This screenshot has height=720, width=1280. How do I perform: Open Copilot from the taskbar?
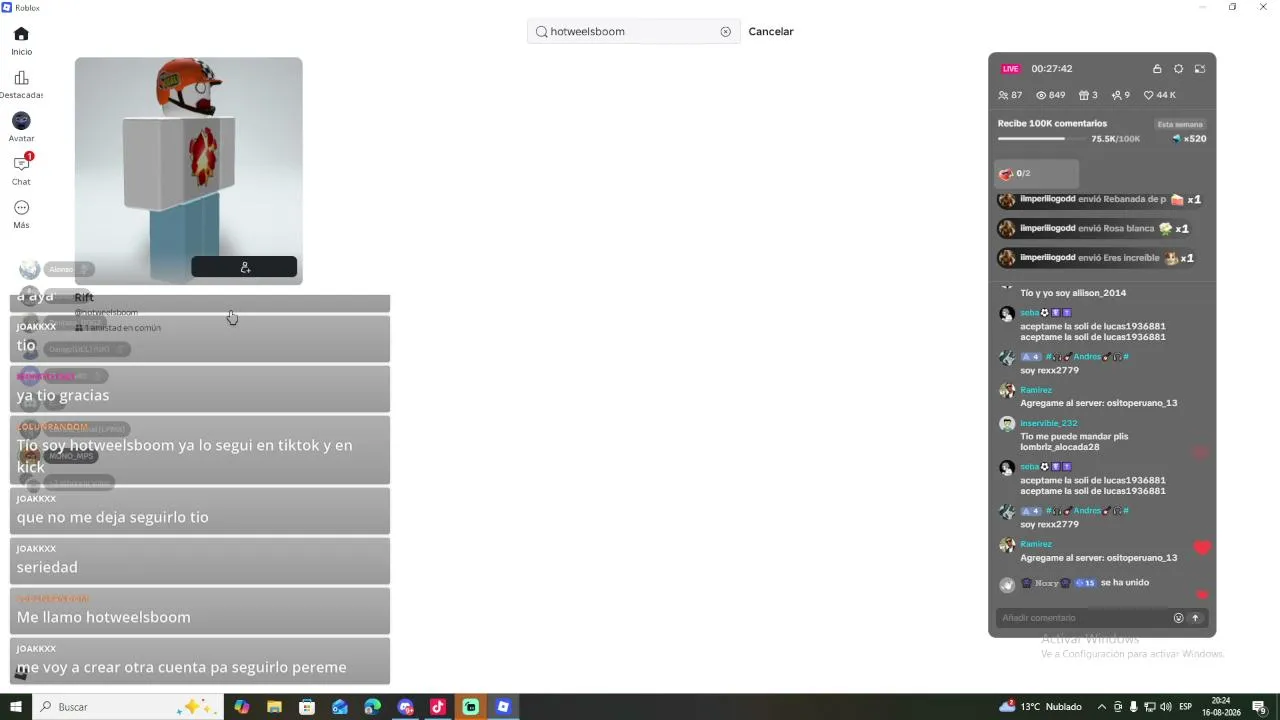pos(242,707)
